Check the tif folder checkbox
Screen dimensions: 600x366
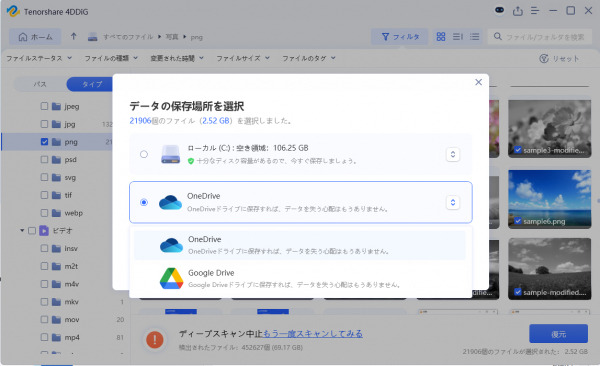[x=44, y=195]
